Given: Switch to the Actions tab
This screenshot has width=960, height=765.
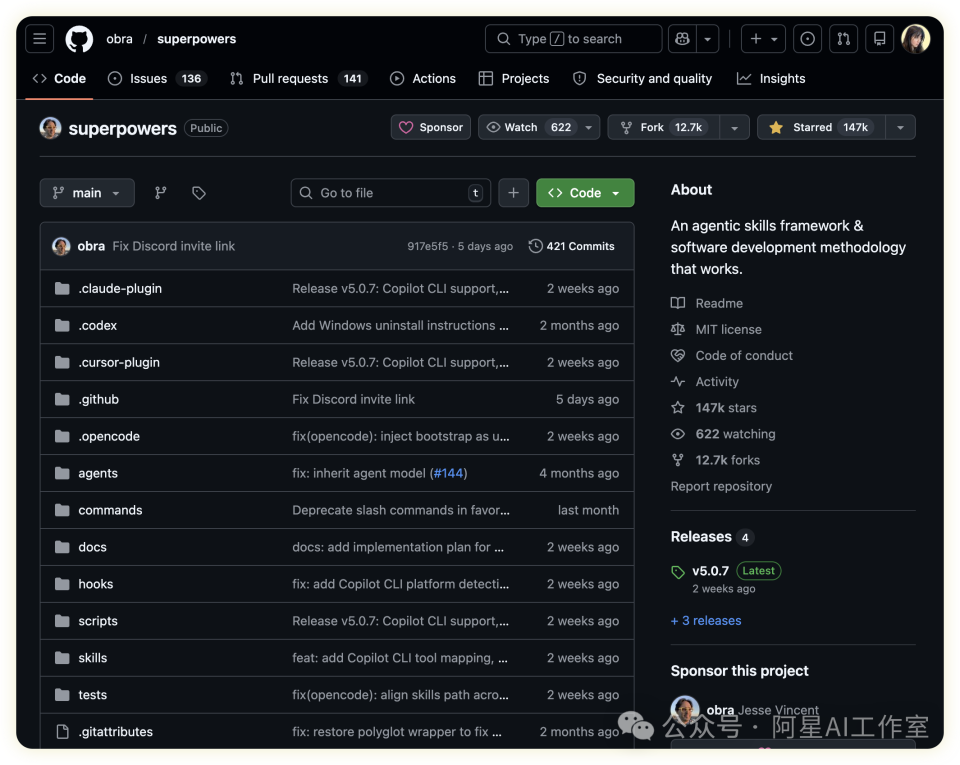Looking at the screenshot, I should [x=423, y=78].
